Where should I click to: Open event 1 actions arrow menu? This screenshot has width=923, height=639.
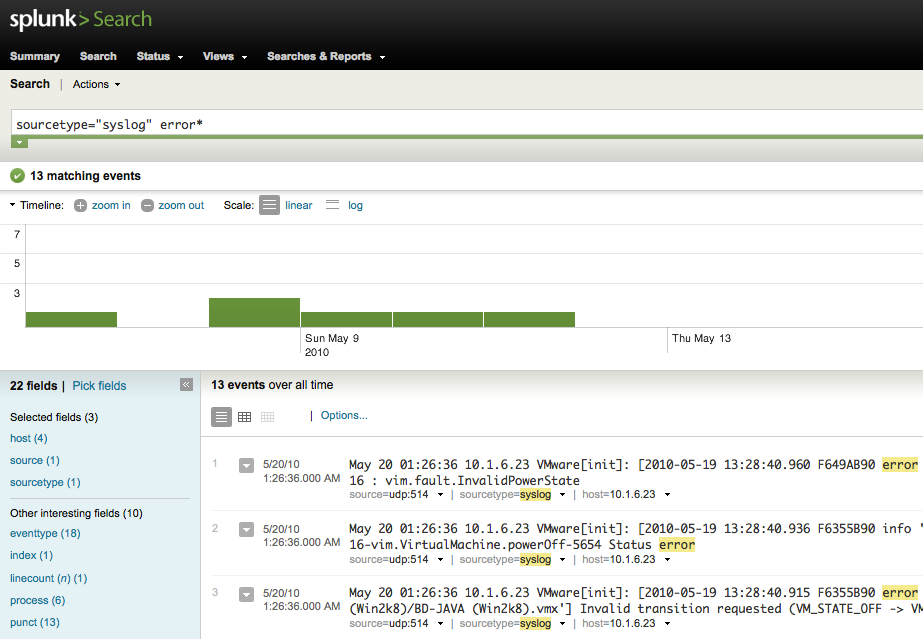pyautogui.click(x=247, y=465)
